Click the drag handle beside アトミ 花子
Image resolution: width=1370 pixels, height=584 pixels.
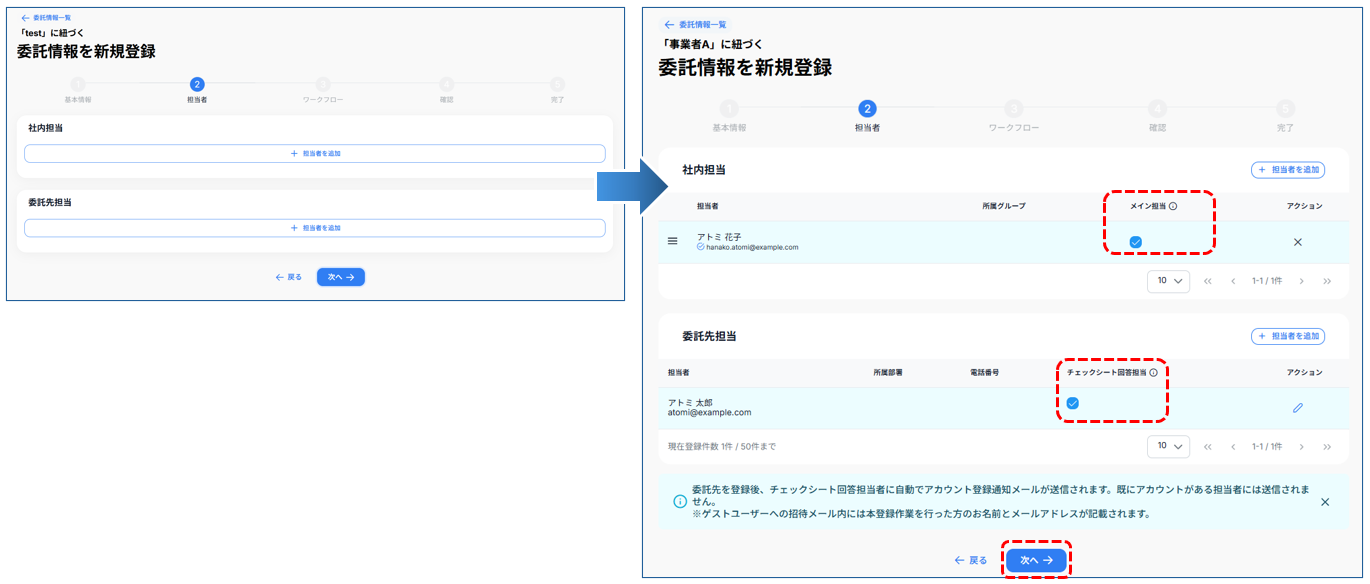point(672,242)
